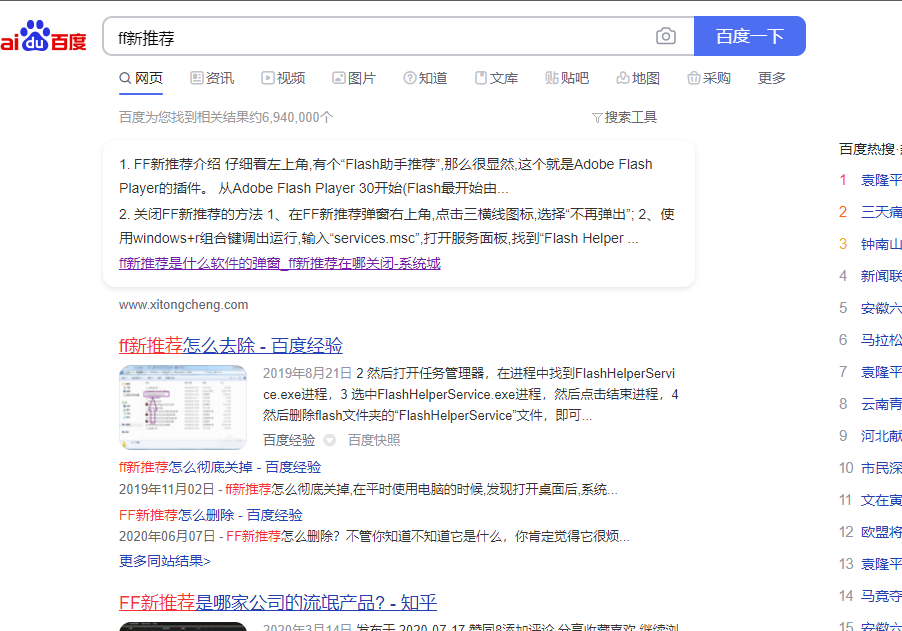This screenshot has height=631, width=902.
Task: Open hot search item 6 马拉松
Action: 881,340
